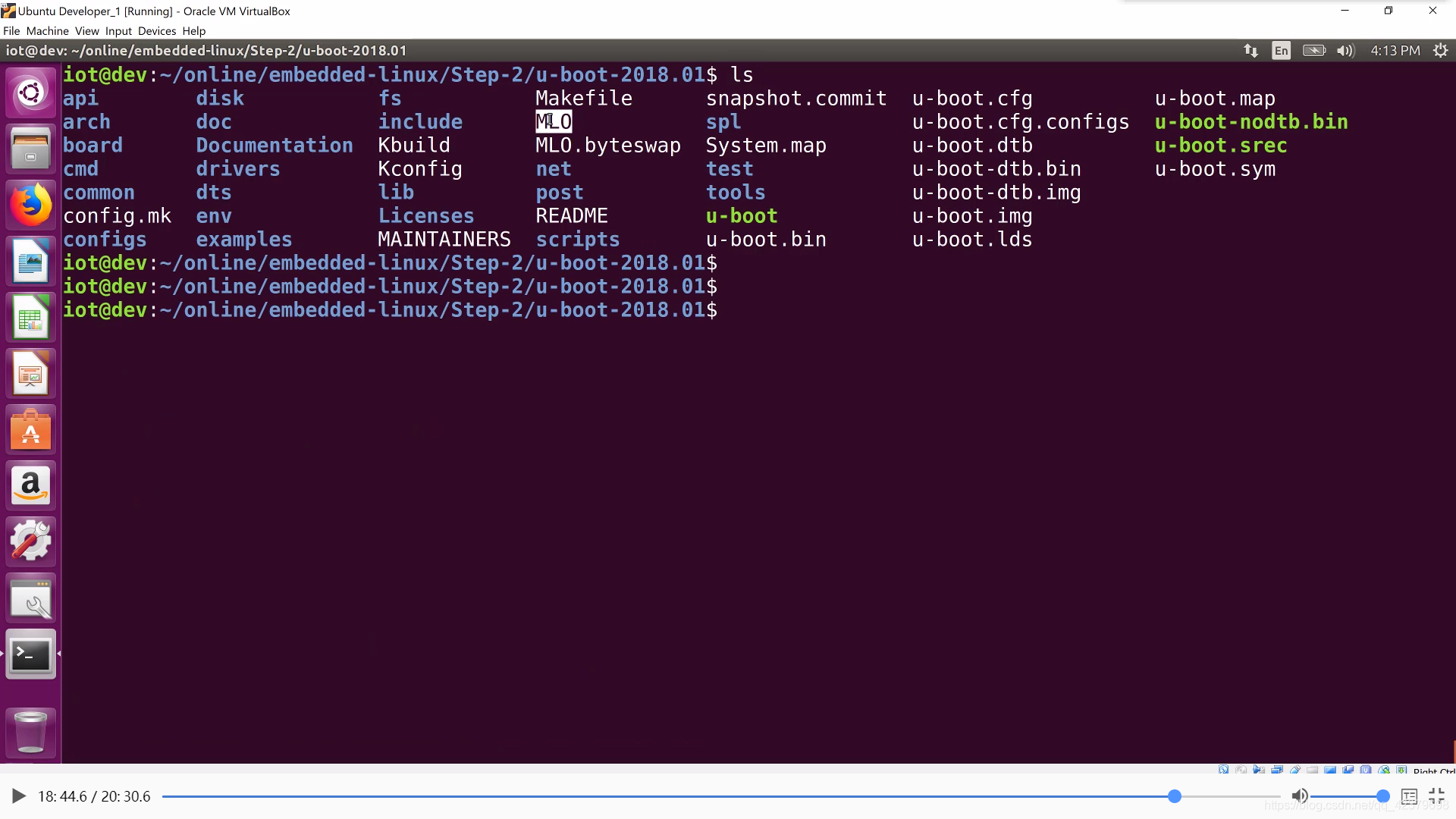The width and height of the screenshot is (1456, 819).
Task: Click System.map in the terminal listing
Action: [766, 146]
